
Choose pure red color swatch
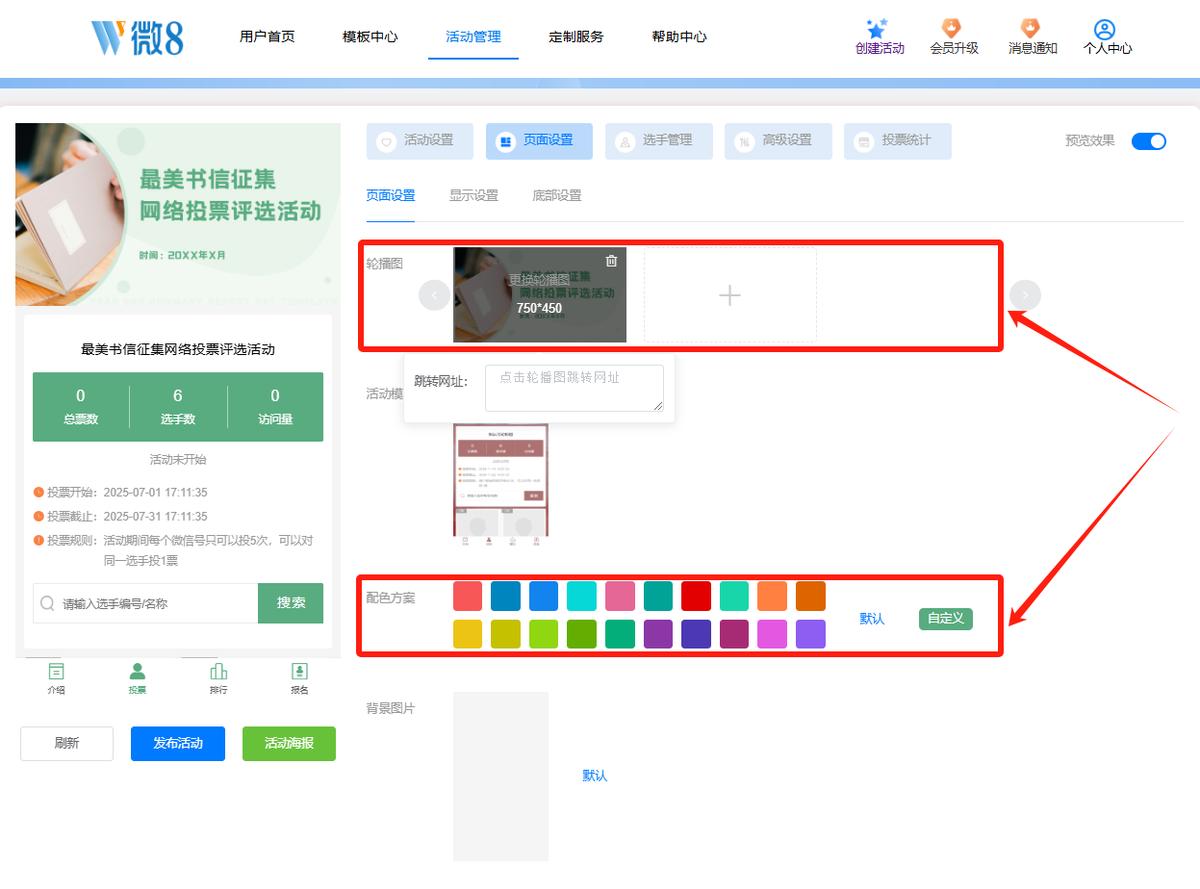696,596
